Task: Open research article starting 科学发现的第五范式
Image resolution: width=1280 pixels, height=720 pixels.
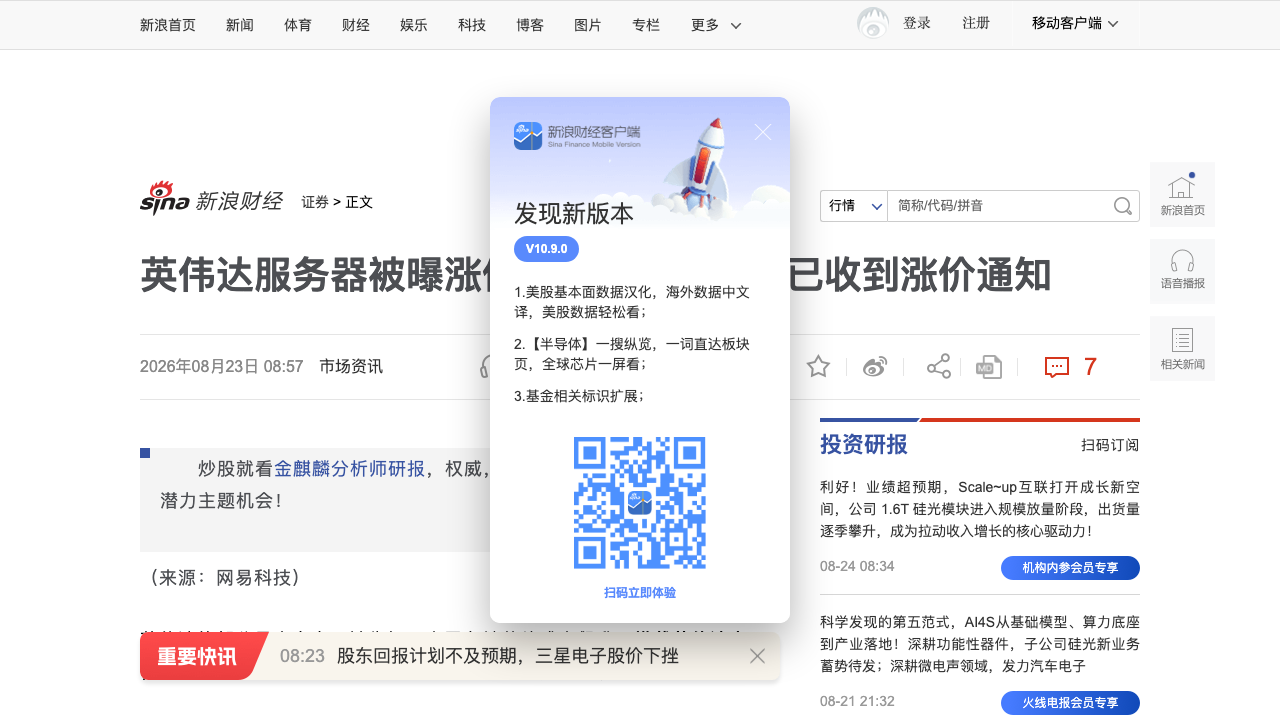Action: pos(980,644)
